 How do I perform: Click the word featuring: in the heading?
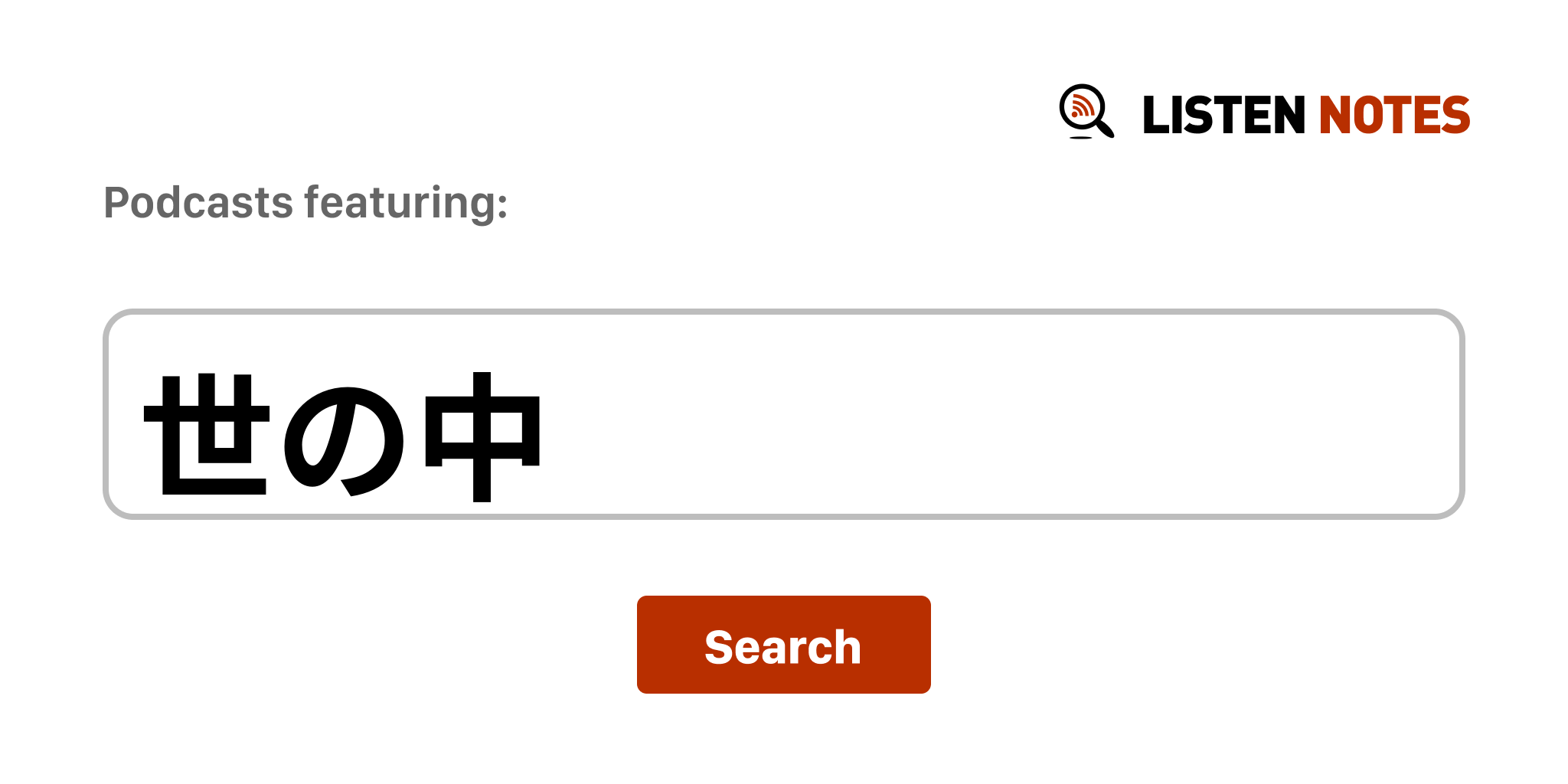tap(406, 204)
